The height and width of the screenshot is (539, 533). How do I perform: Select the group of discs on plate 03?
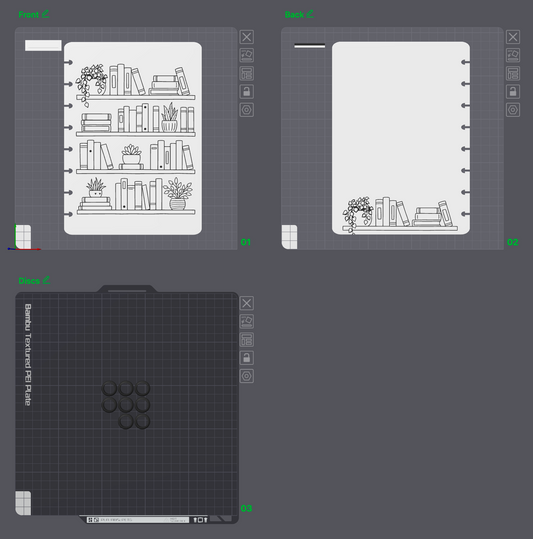126,405
